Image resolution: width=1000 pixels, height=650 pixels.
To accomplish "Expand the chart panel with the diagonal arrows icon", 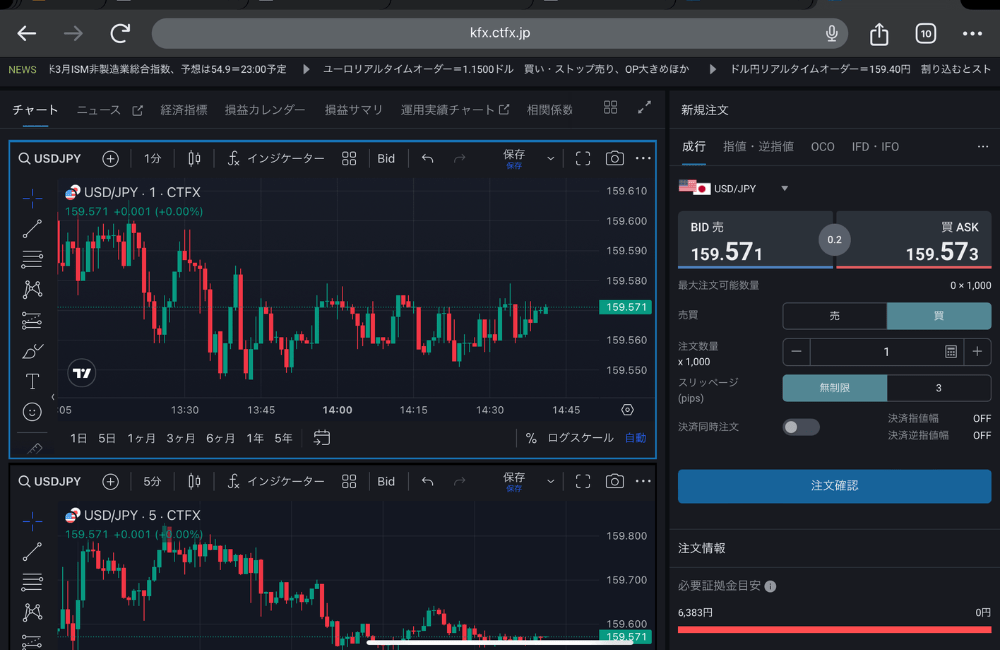I will click(644, 107).
